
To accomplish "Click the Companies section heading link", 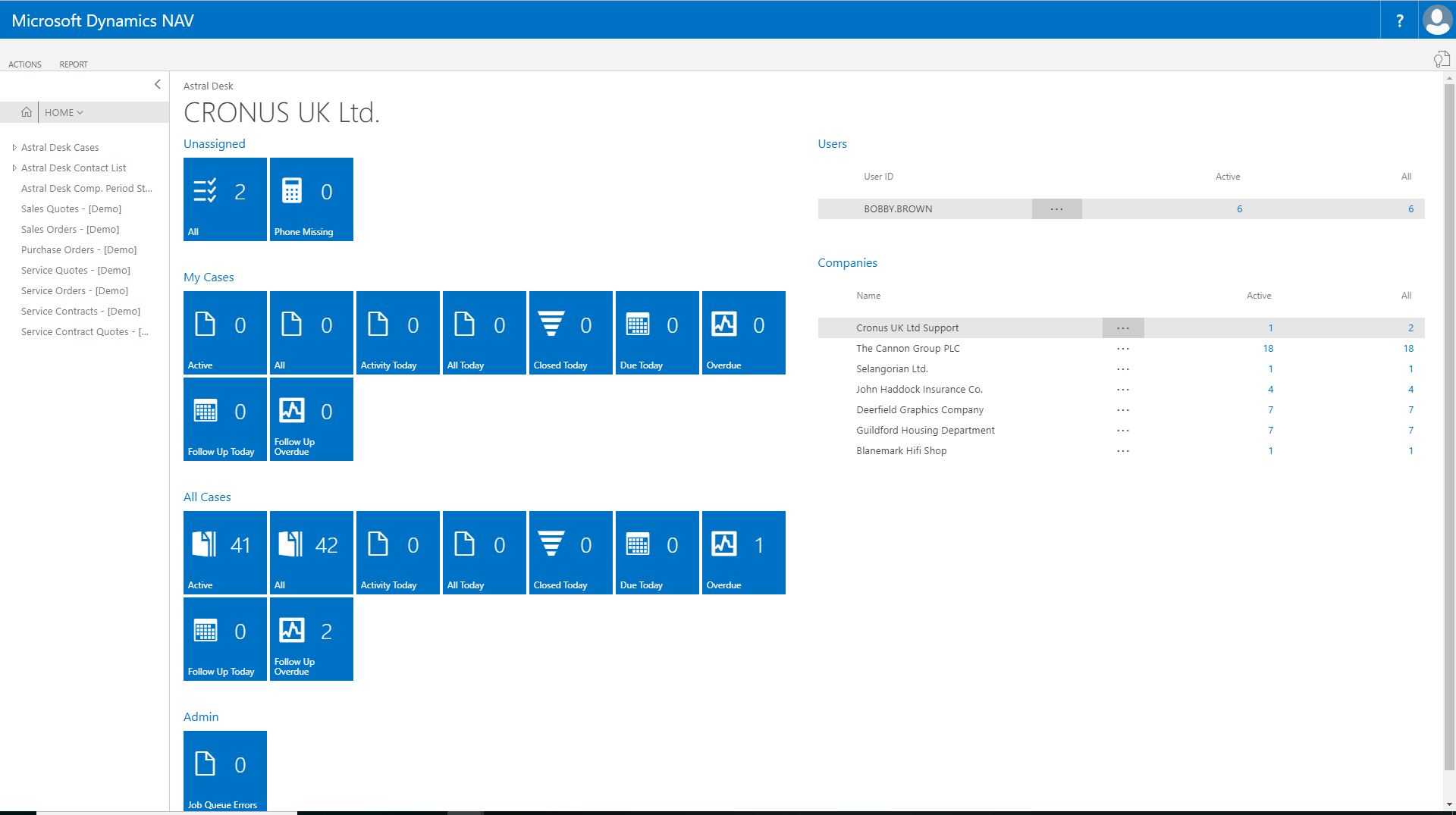I will (x=847, y=263).
